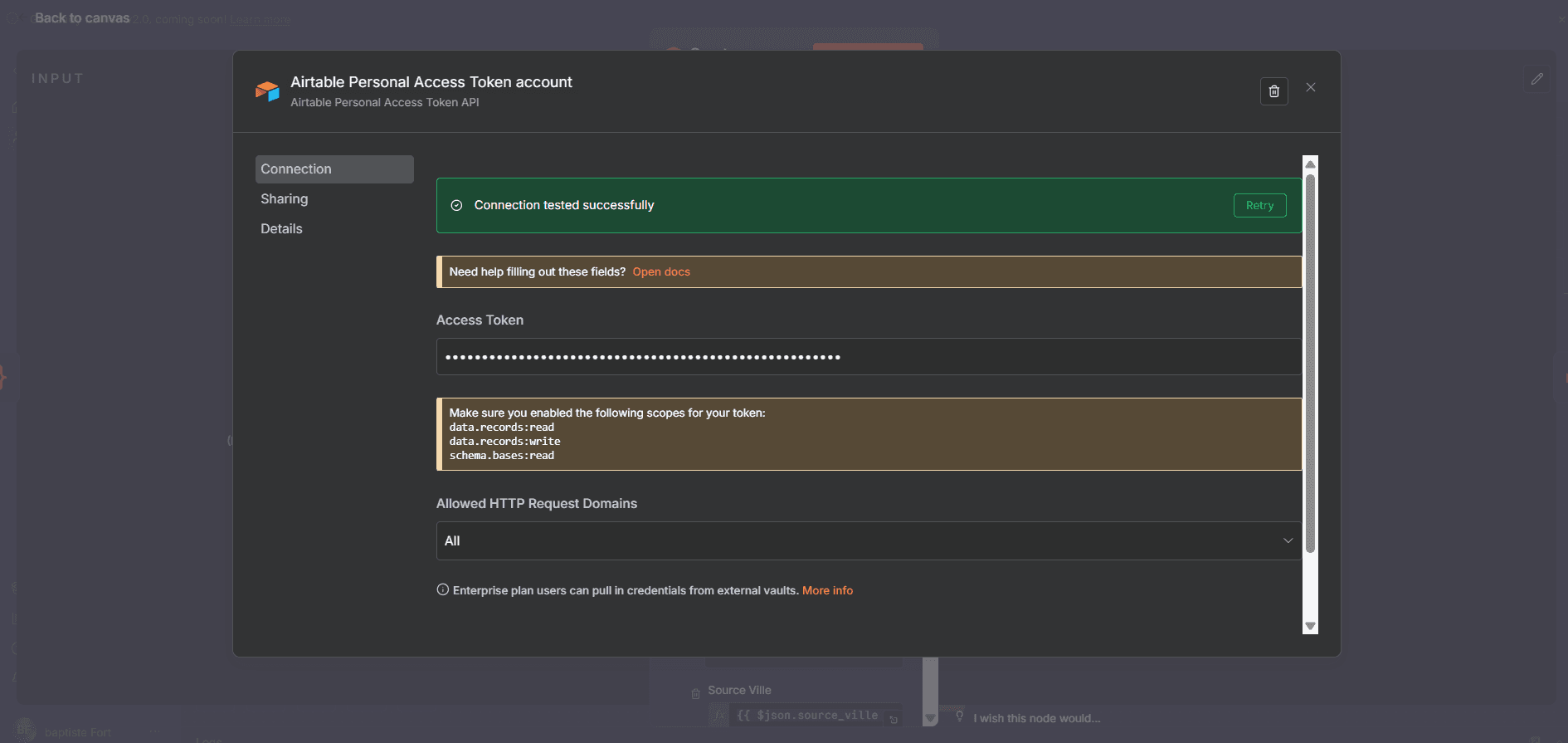1568x743 pixels.
Task: Click the success check icon in banner
Action: tap(456, 205)
